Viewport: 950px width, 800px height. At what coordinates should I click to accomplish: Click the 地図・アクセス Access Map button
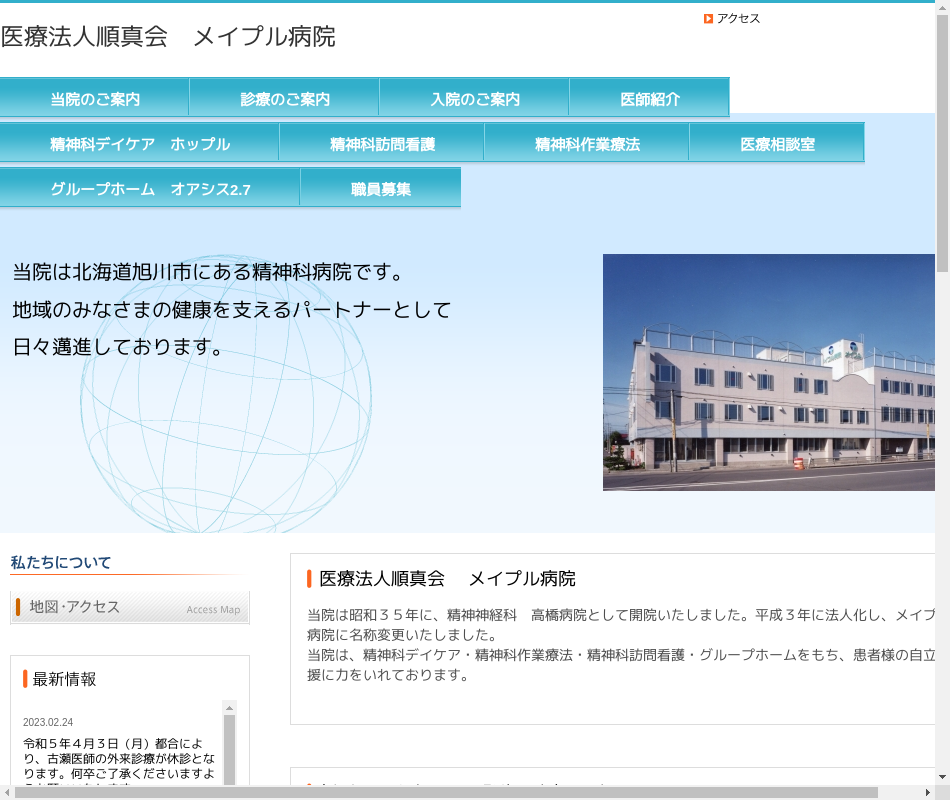[130, 607]
